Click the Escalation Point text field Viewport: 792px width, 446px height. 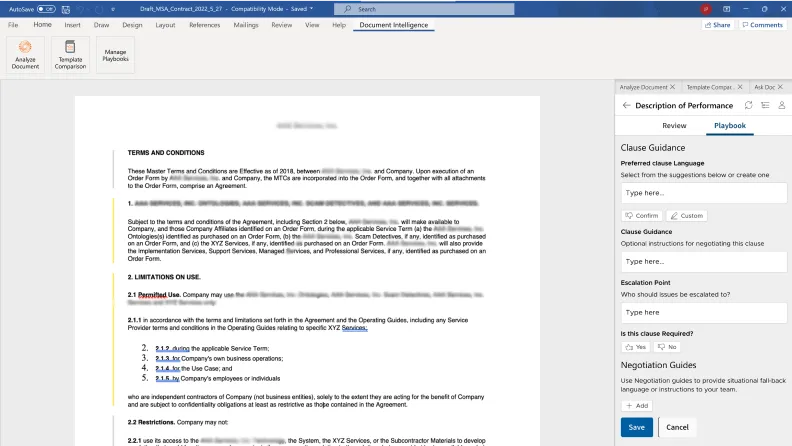[x=704, y=312]
